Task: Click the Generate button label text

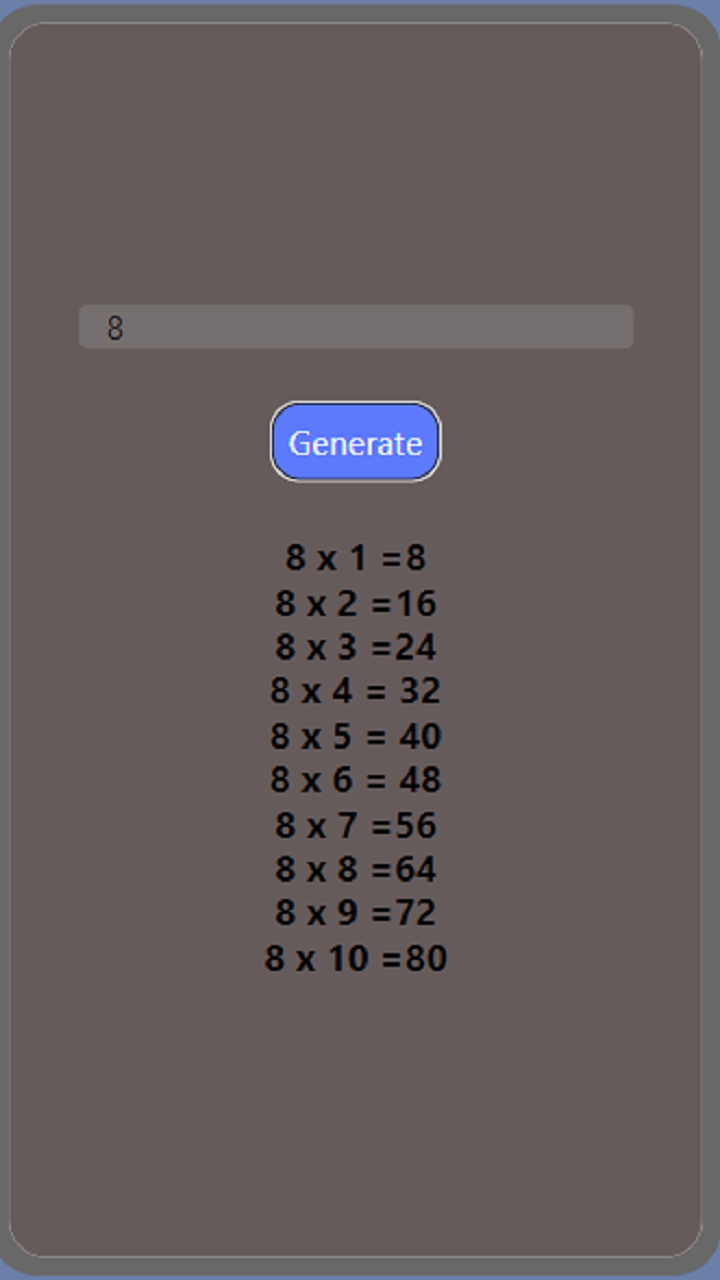Action: (355, 441)
